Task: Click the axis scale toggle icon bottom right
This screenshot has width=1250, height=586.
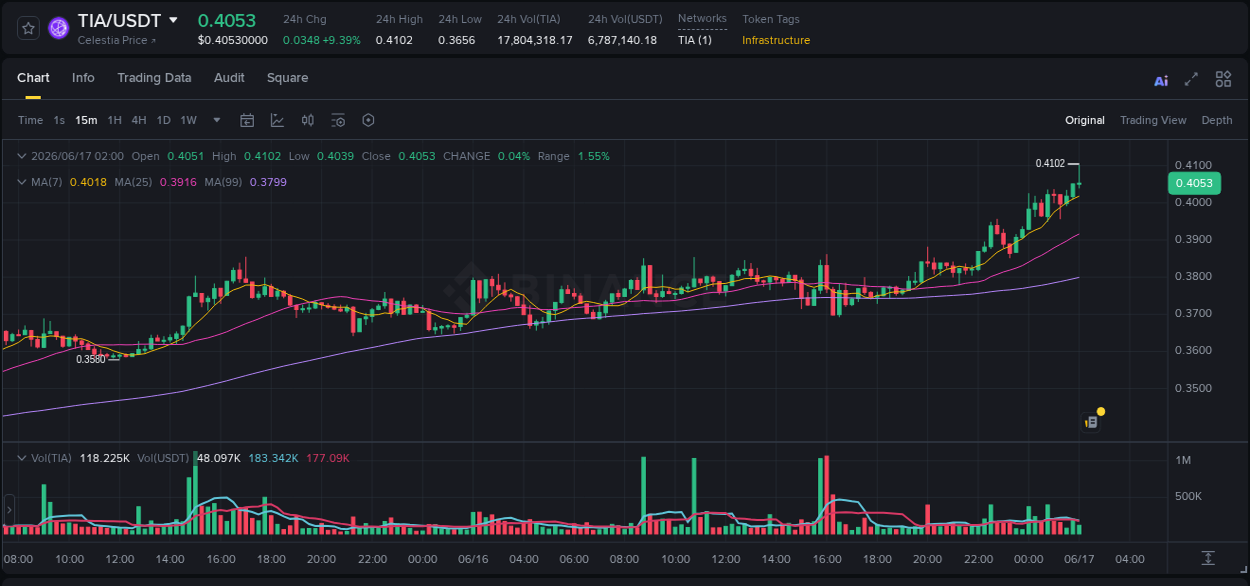Action: pos(1208,557)
